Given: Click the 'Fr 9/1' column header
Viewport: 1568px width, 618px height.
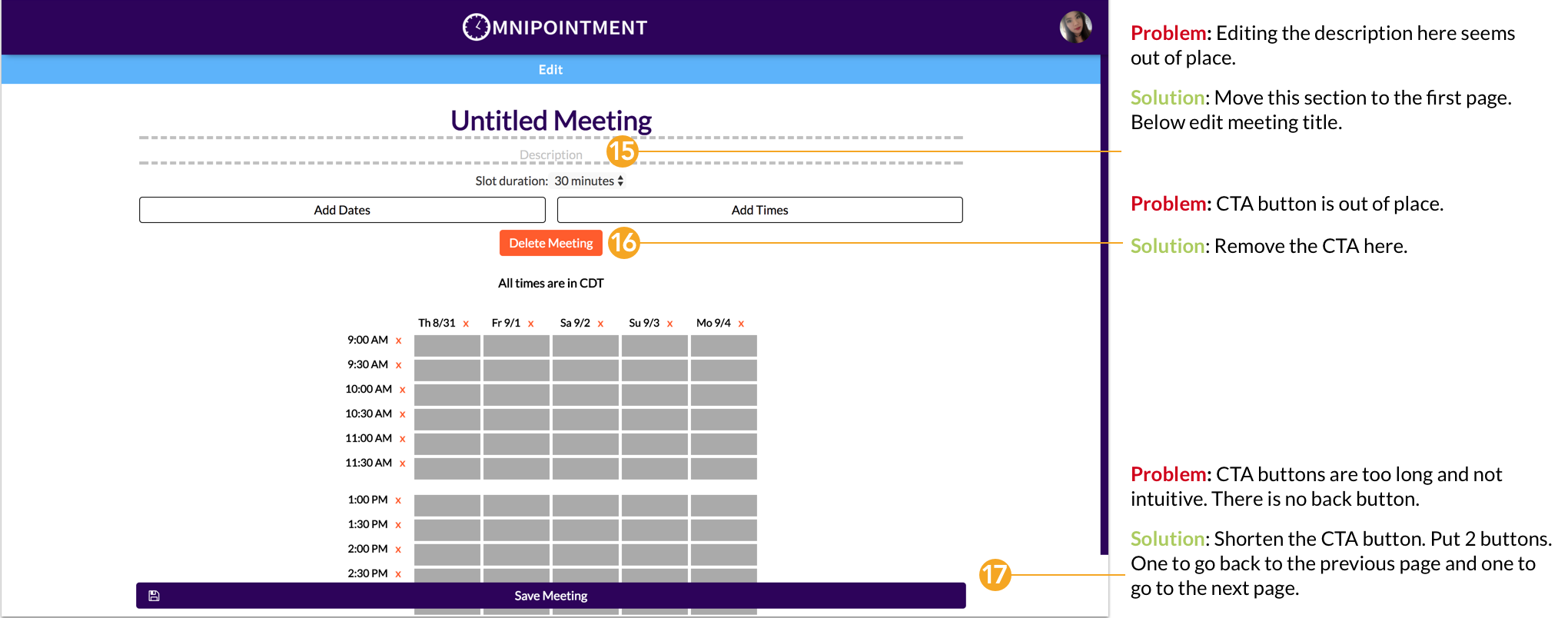Looking at the screenshot, I should [x=506, y=323].
